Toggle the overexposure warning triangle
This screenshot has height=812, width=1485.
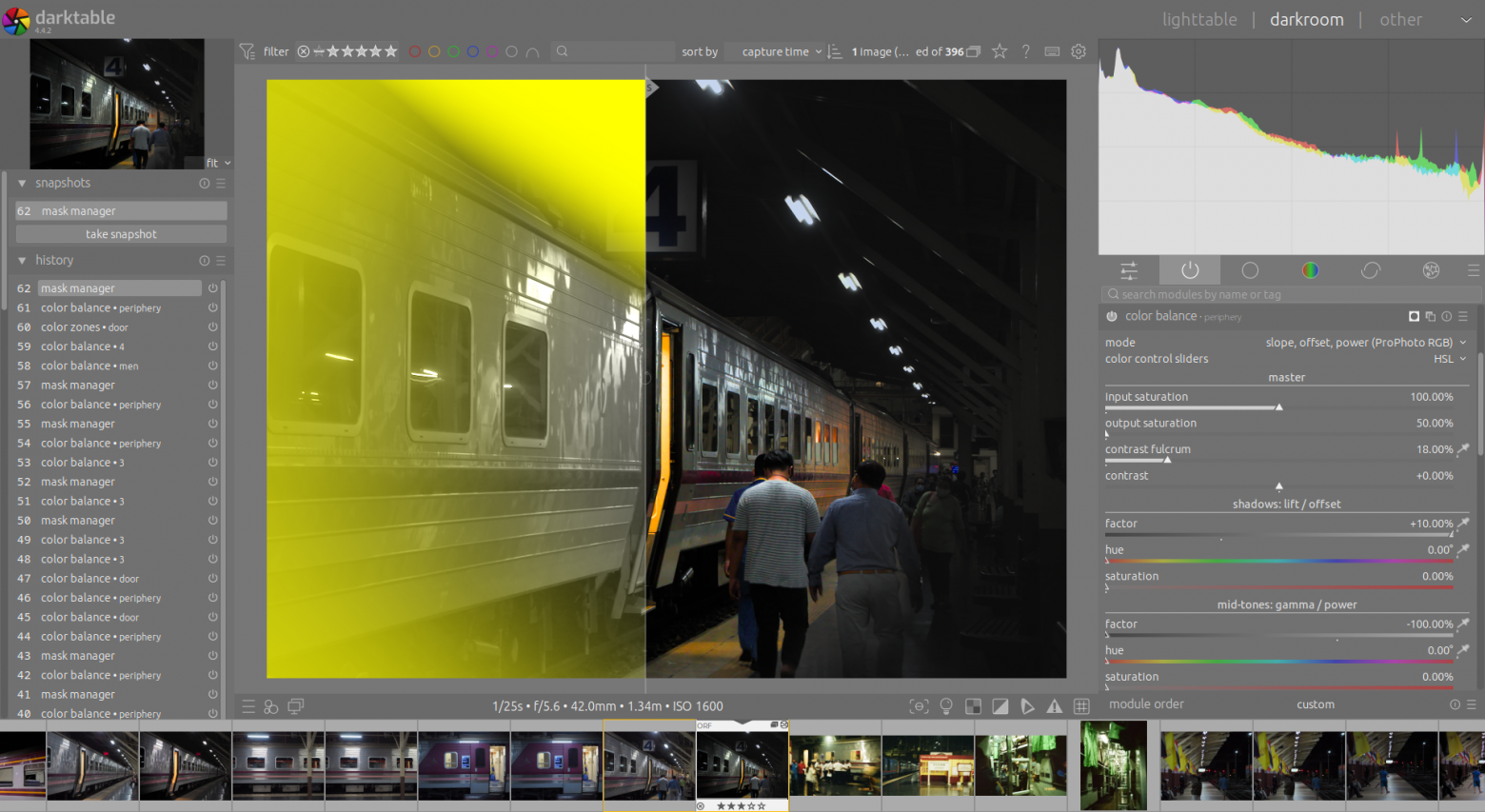pos(1054,706)
